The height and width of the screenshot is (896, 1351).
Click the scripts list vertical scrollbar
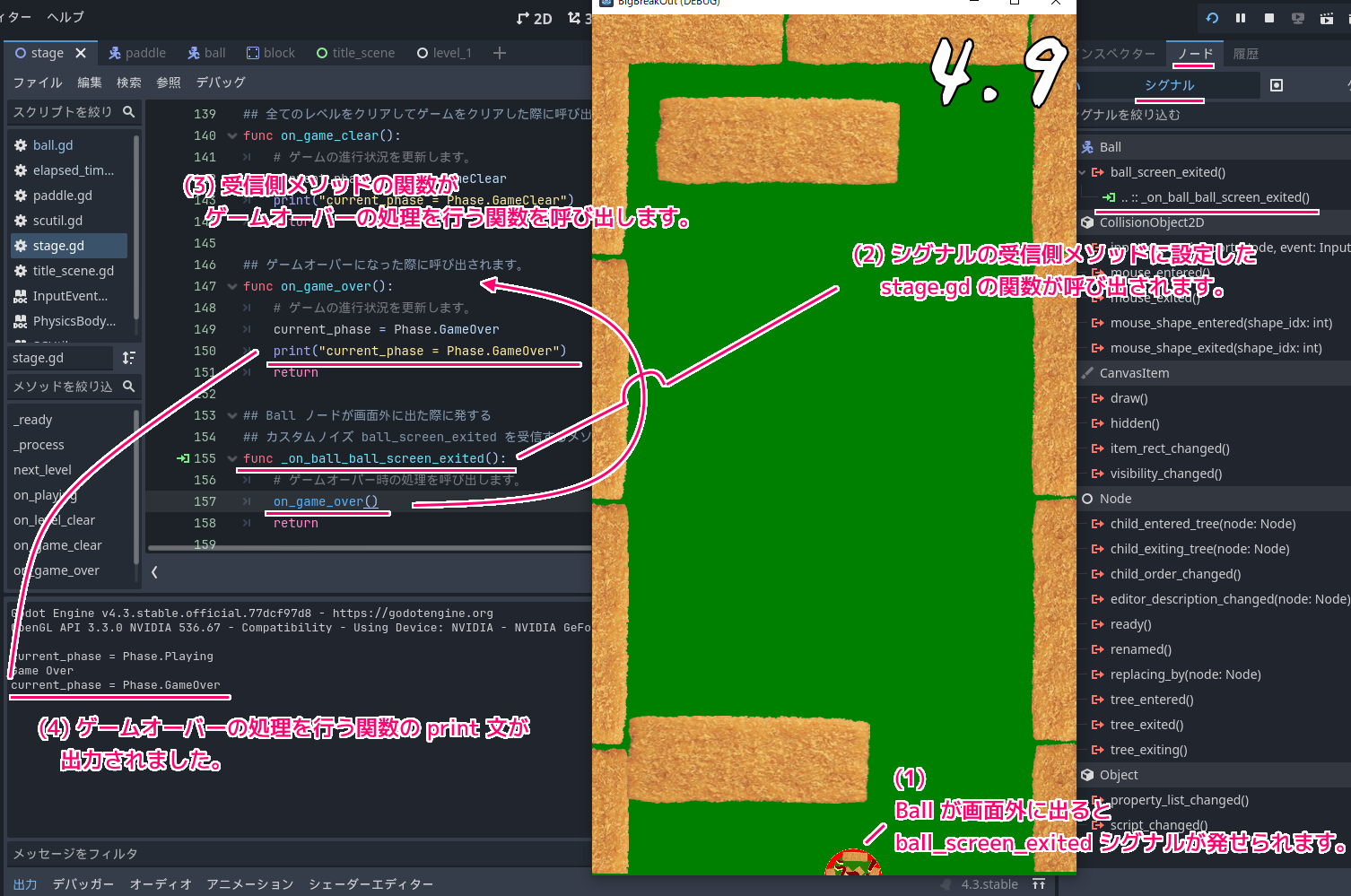(x=136, y=227)
